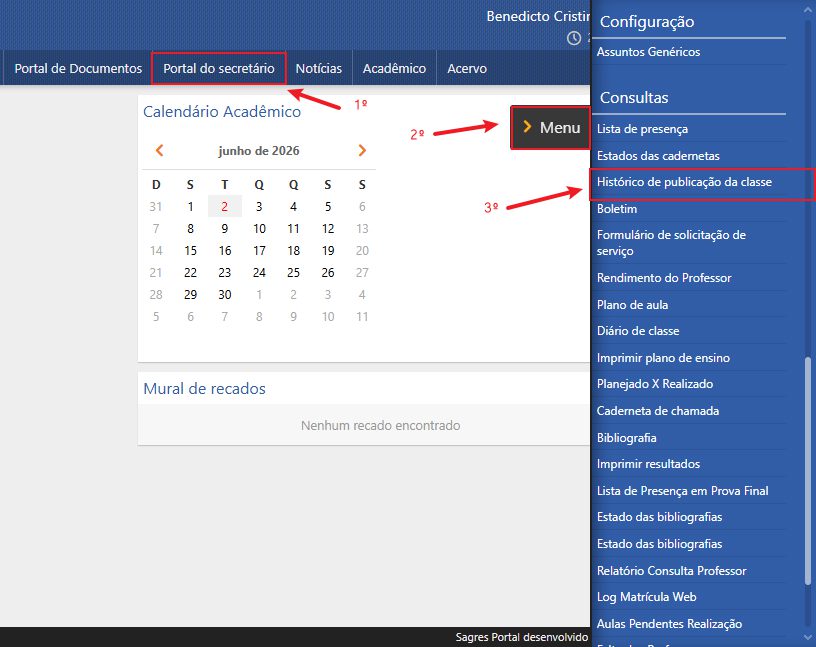The image size is (816, 647).
Task: Click the Calendário Acadêmico heading
Action: coord(222,111)
